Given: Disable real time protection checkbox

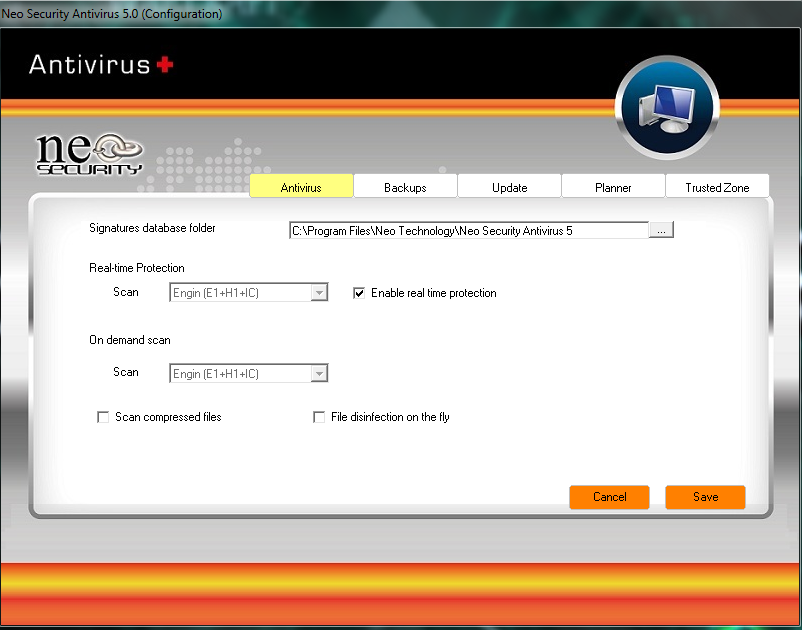Looking at the screenshot, I should [x=359, y=293].
